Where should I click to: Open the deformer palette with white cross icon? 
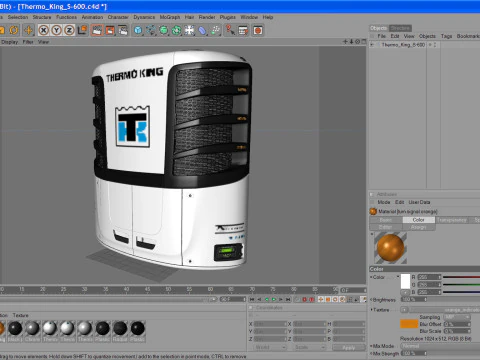[x=189, y=30]
